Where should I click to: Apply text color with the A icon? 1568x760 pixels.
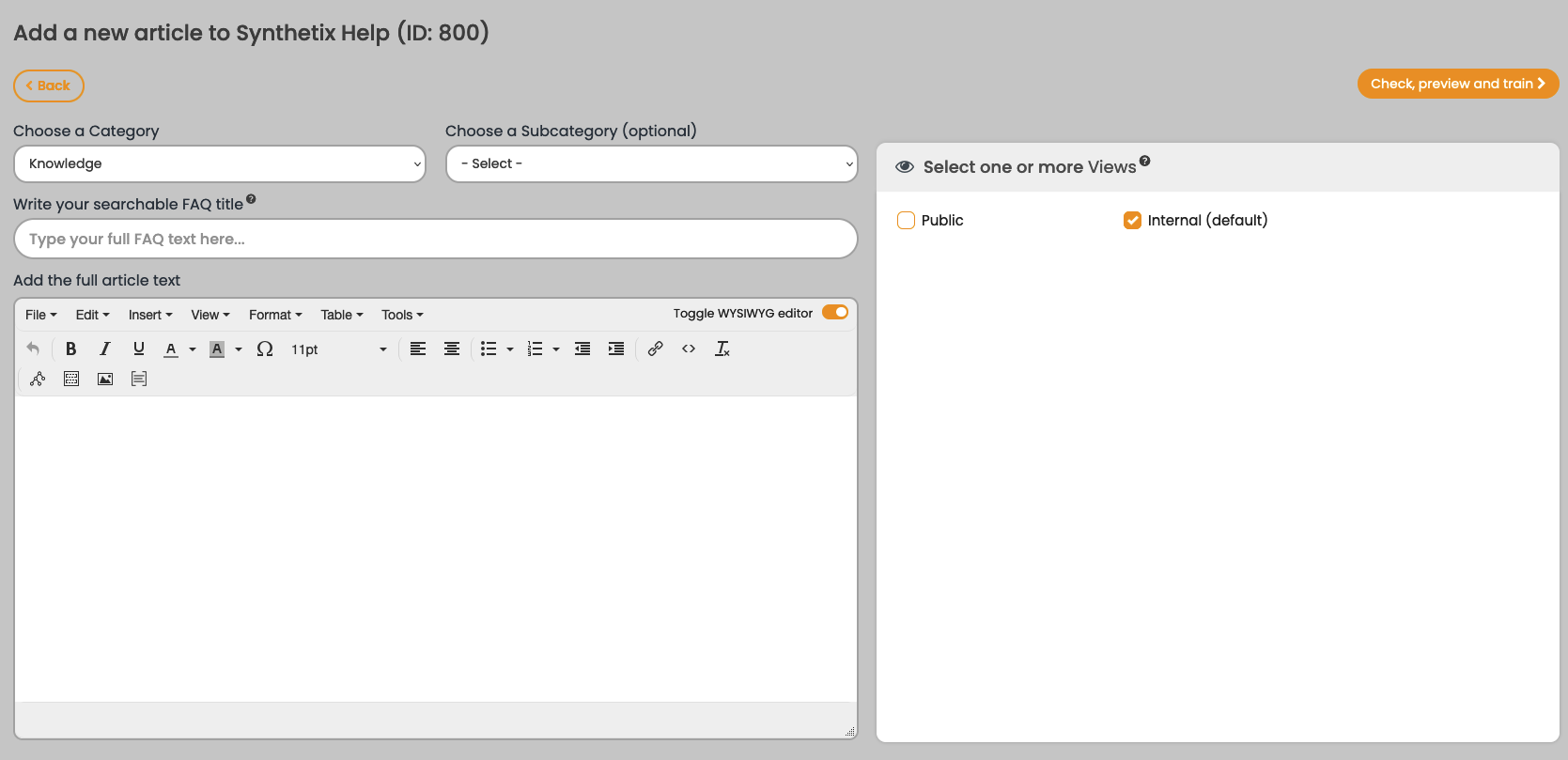[x=171, y=349]
